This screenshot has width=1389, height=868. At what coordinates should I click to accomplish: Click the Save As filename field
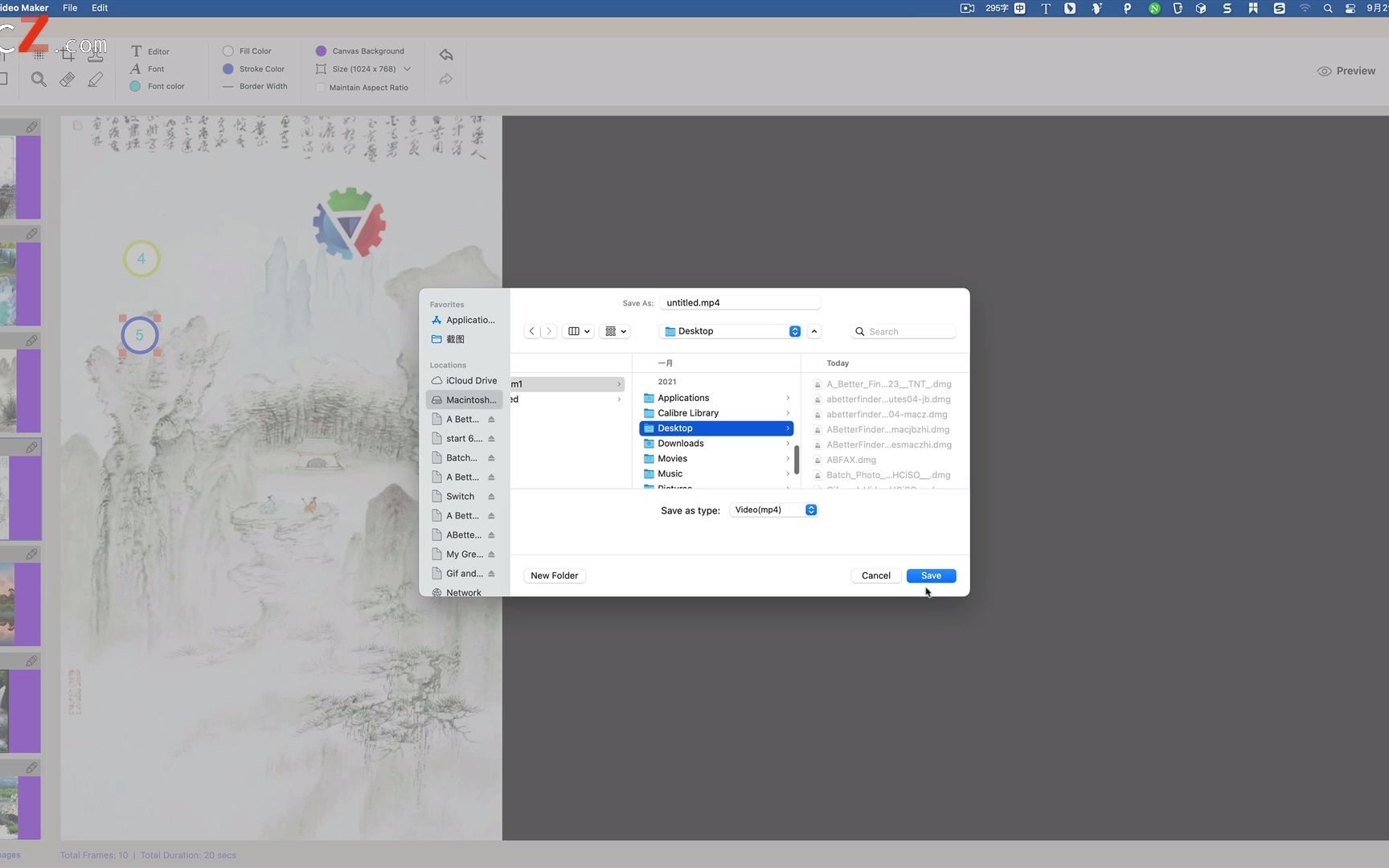740,303
